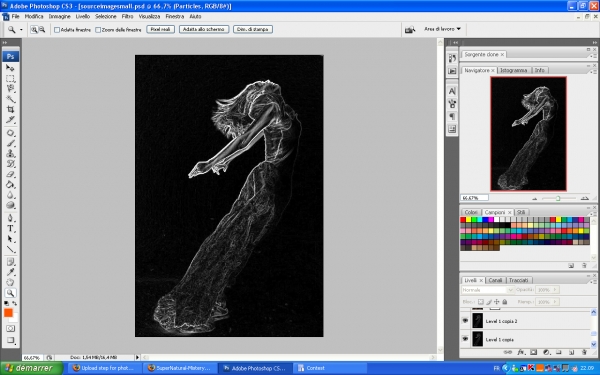The width and height of the screenshot is (600, 375).
Task: Add a layer style (fx)
Action: click(520, 352)
